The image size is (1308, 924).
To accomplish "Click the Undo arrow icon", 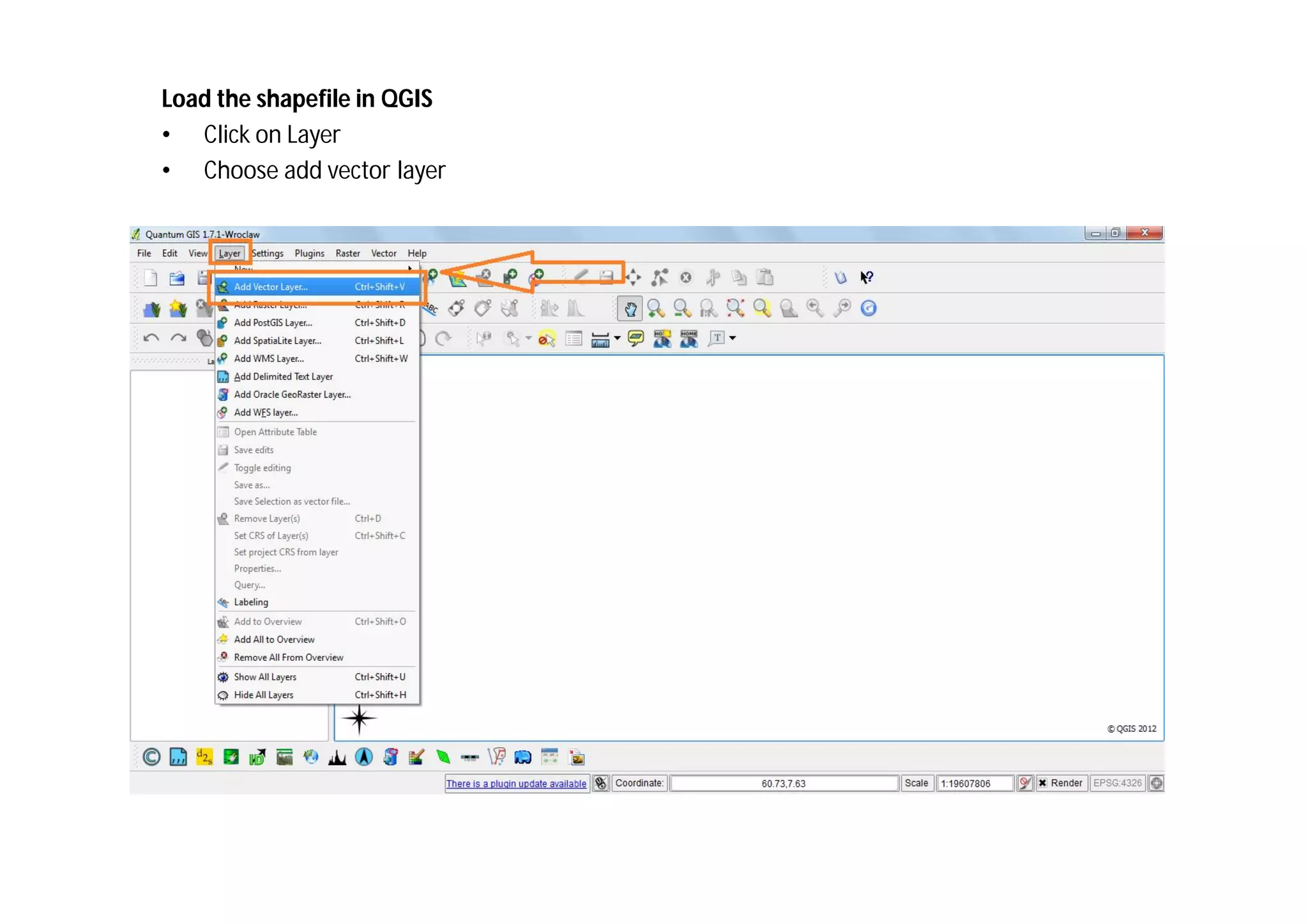I will click(x=151, y=338).
